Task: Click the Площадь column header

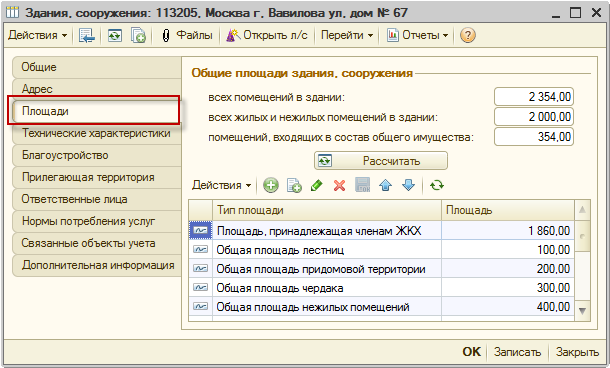Action: pos(508,210)
